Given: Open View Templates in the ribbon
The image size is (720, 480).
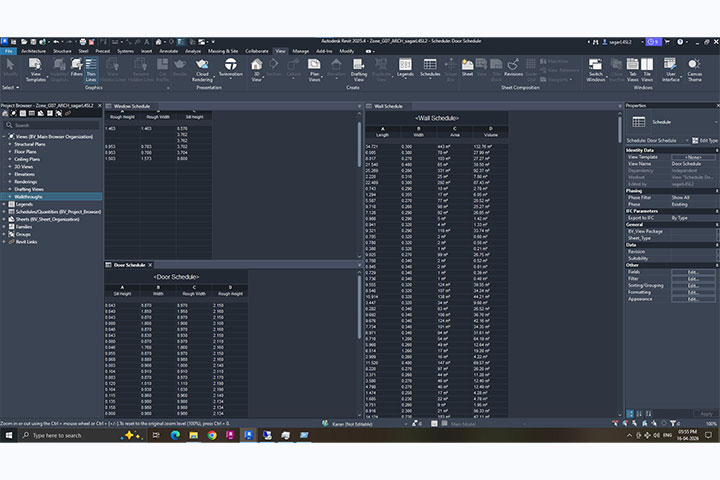Looking at the screenshot, I should pos(35,70).
